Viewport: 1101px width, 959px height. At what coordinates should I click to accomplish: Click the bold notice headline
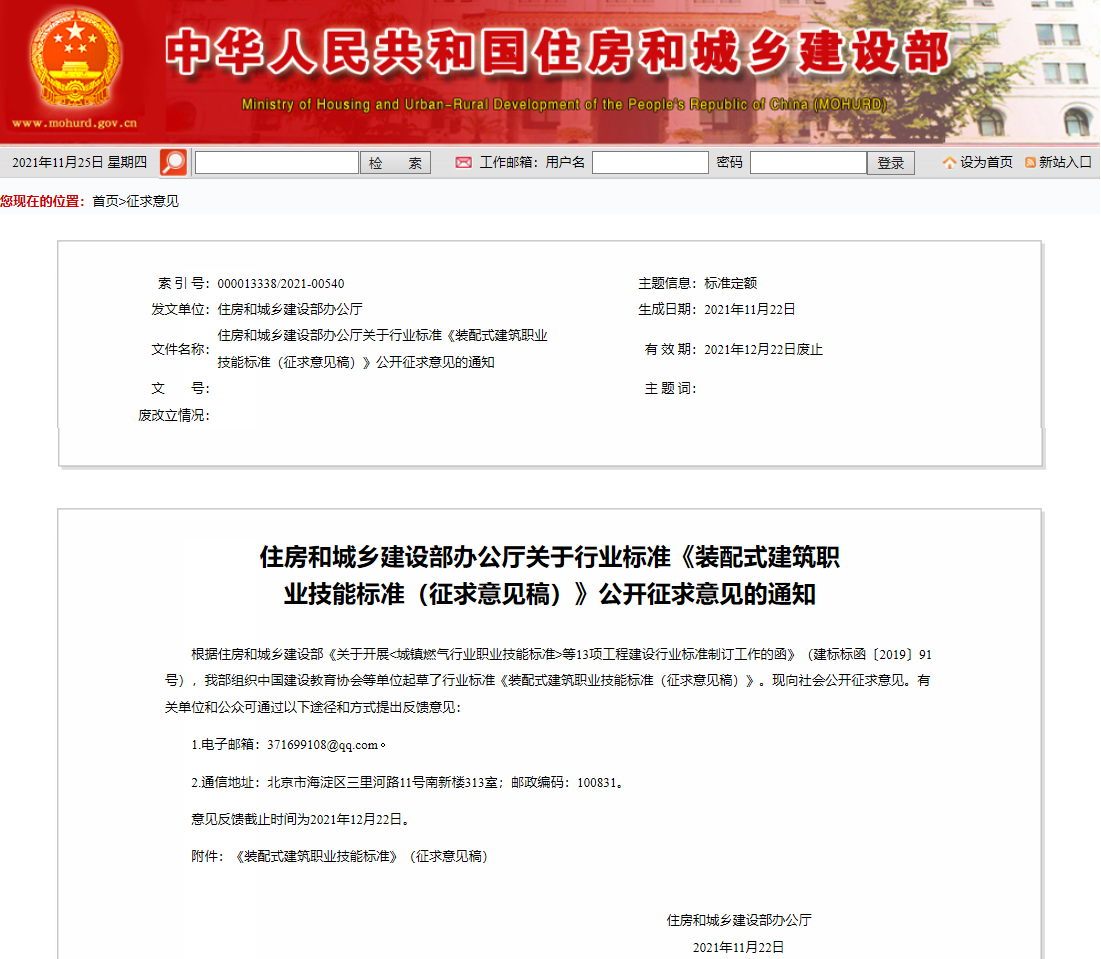[550, 576]
